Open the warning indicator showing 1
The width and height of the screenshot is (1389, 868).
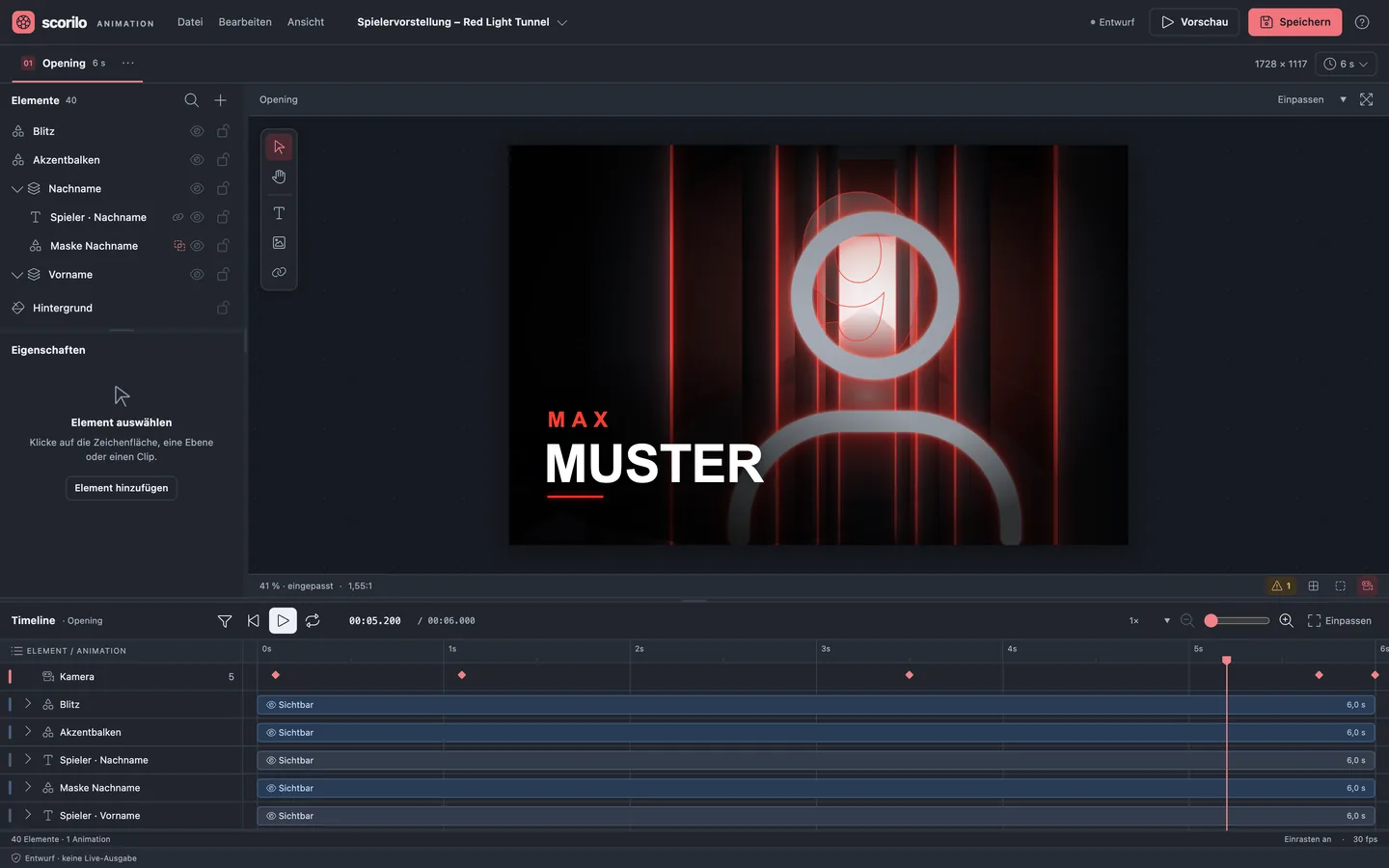point(1281,585)
